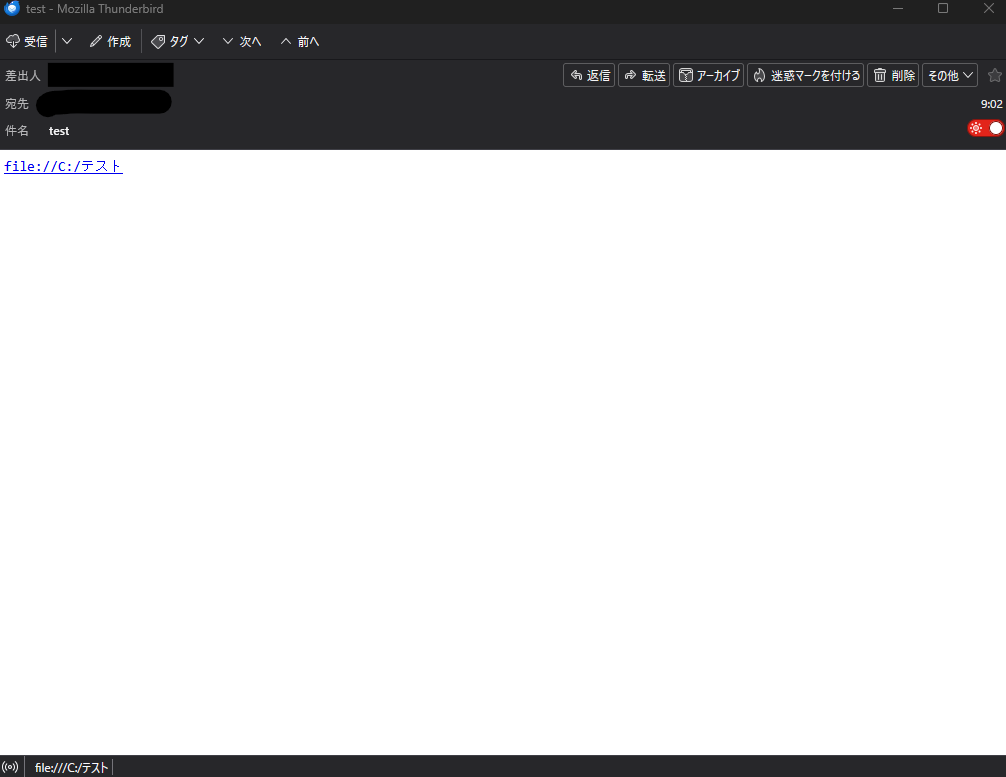Click the 受信 get messages button
Screen dimensions: 1006x777
click(27, 42)
